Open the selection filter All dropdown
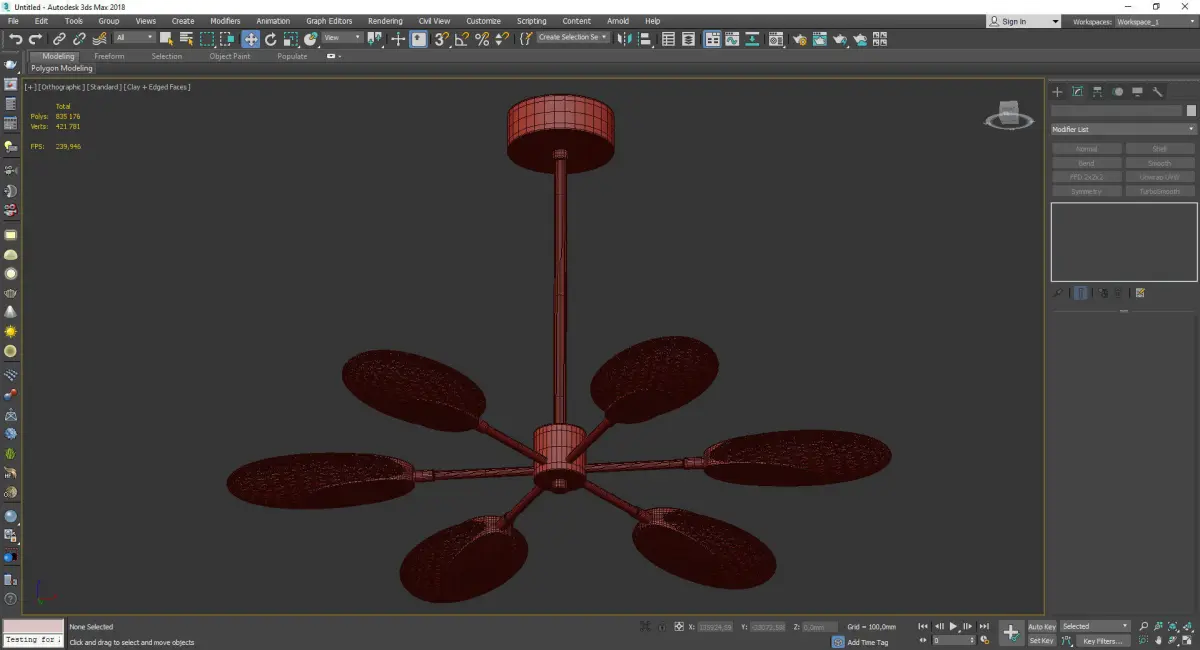Image resolution: width=1200 pixels, height=650 pixels. [x=134, y=38]
